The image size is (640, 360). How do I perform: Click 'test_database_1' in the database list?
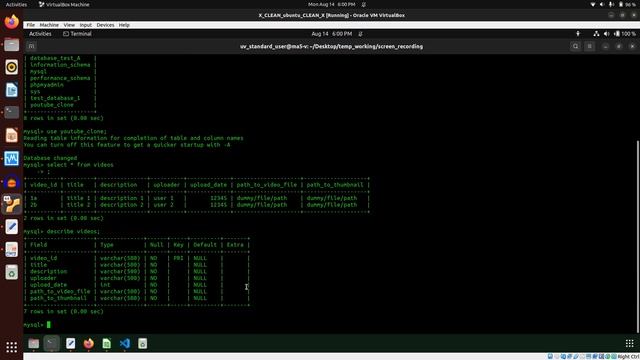coord(55,98)
